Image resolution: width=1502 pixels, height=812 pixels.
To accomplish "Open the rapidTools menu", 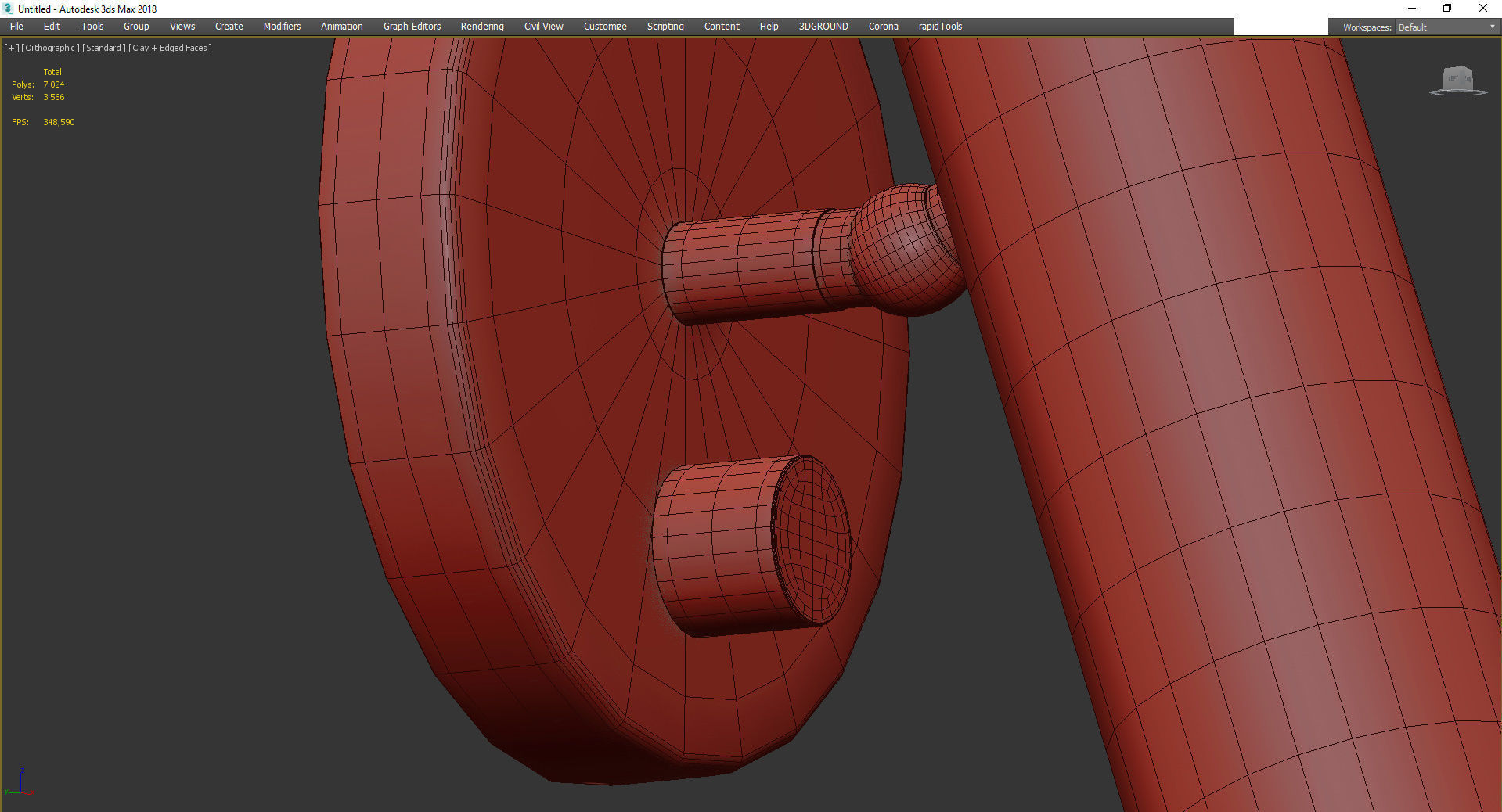I will tap(940, 27).
